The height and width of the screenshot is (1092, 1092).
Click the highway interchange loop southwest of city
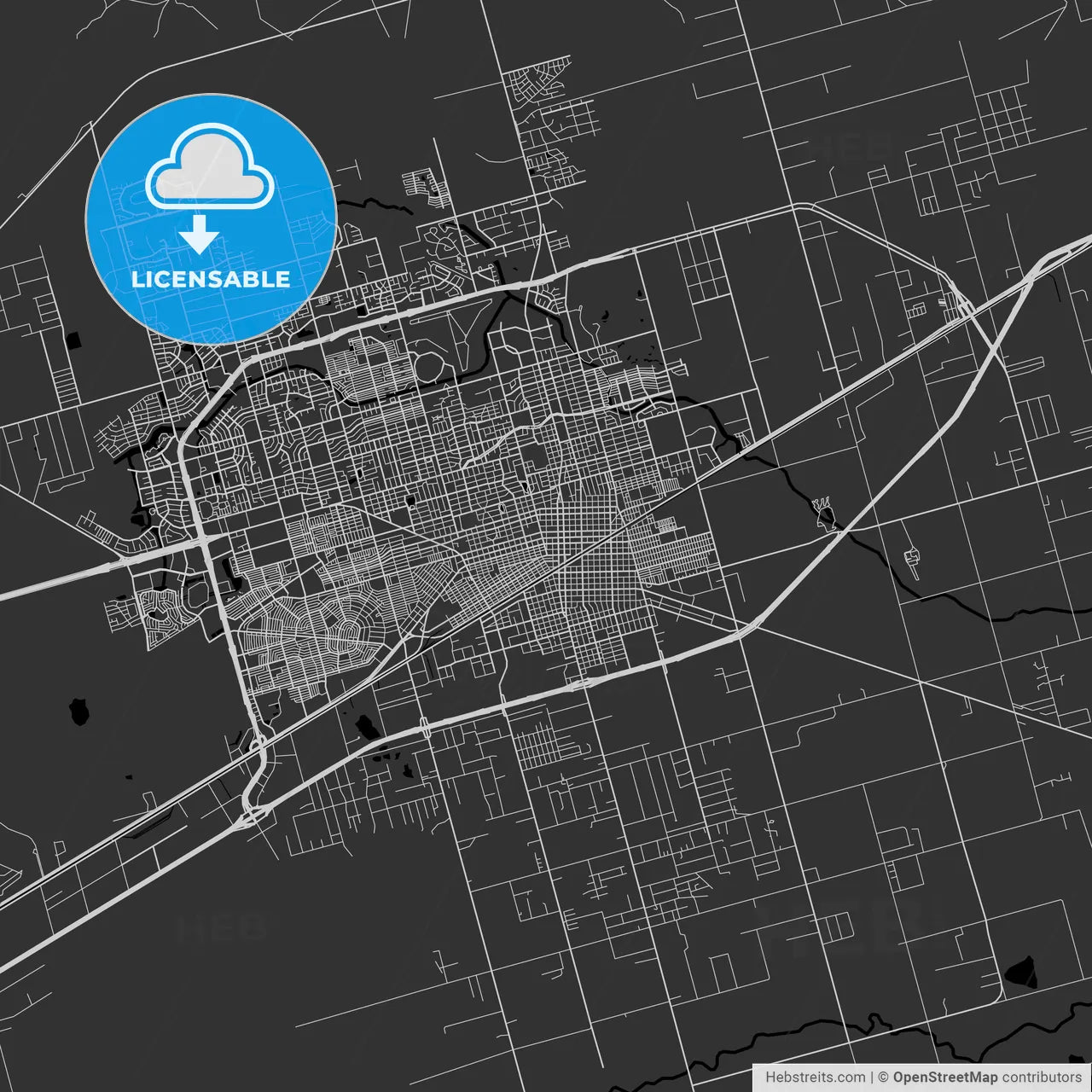256,781
